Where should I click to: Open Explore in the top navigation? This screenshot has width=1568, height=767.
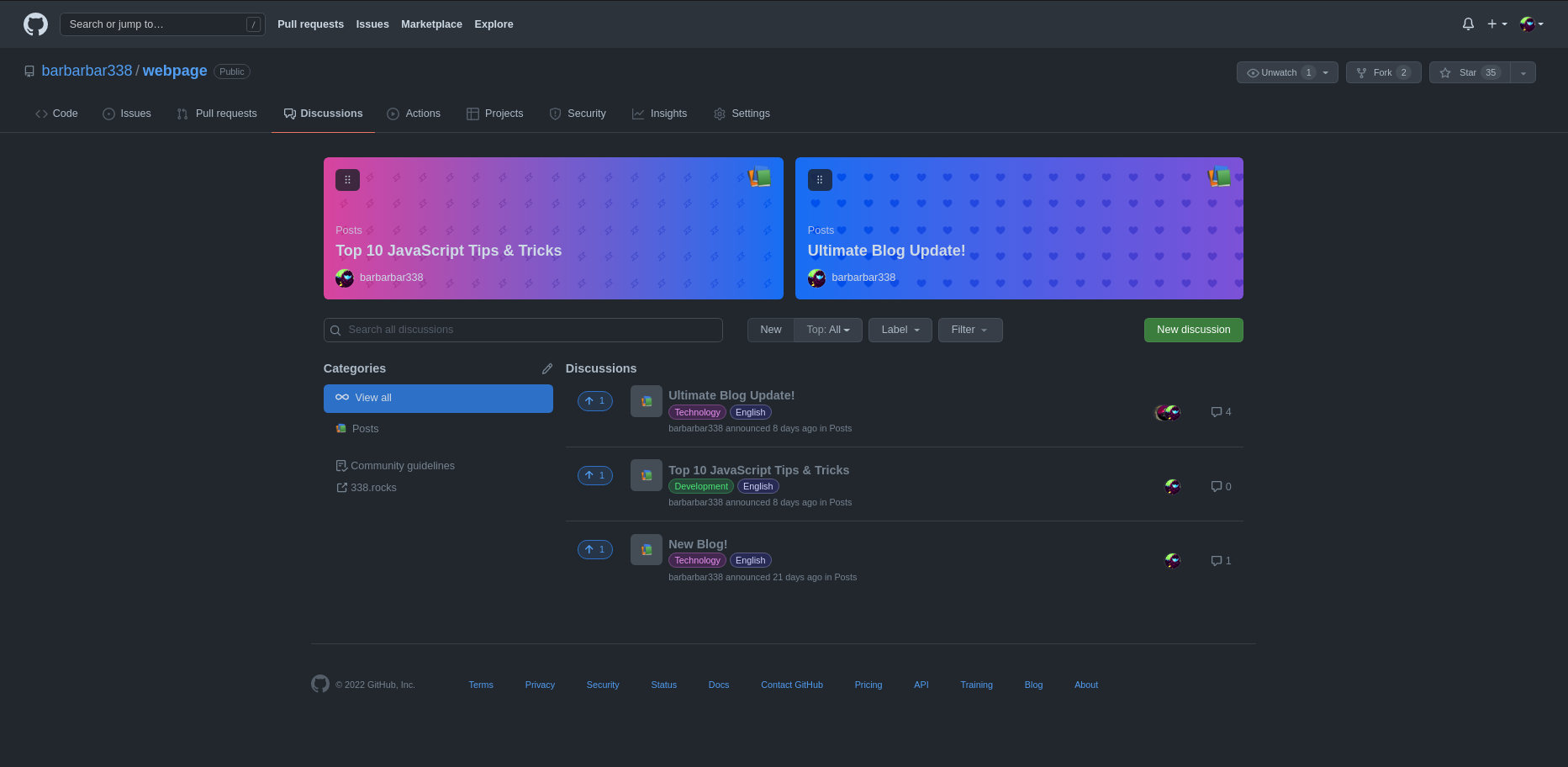[494, 24]
